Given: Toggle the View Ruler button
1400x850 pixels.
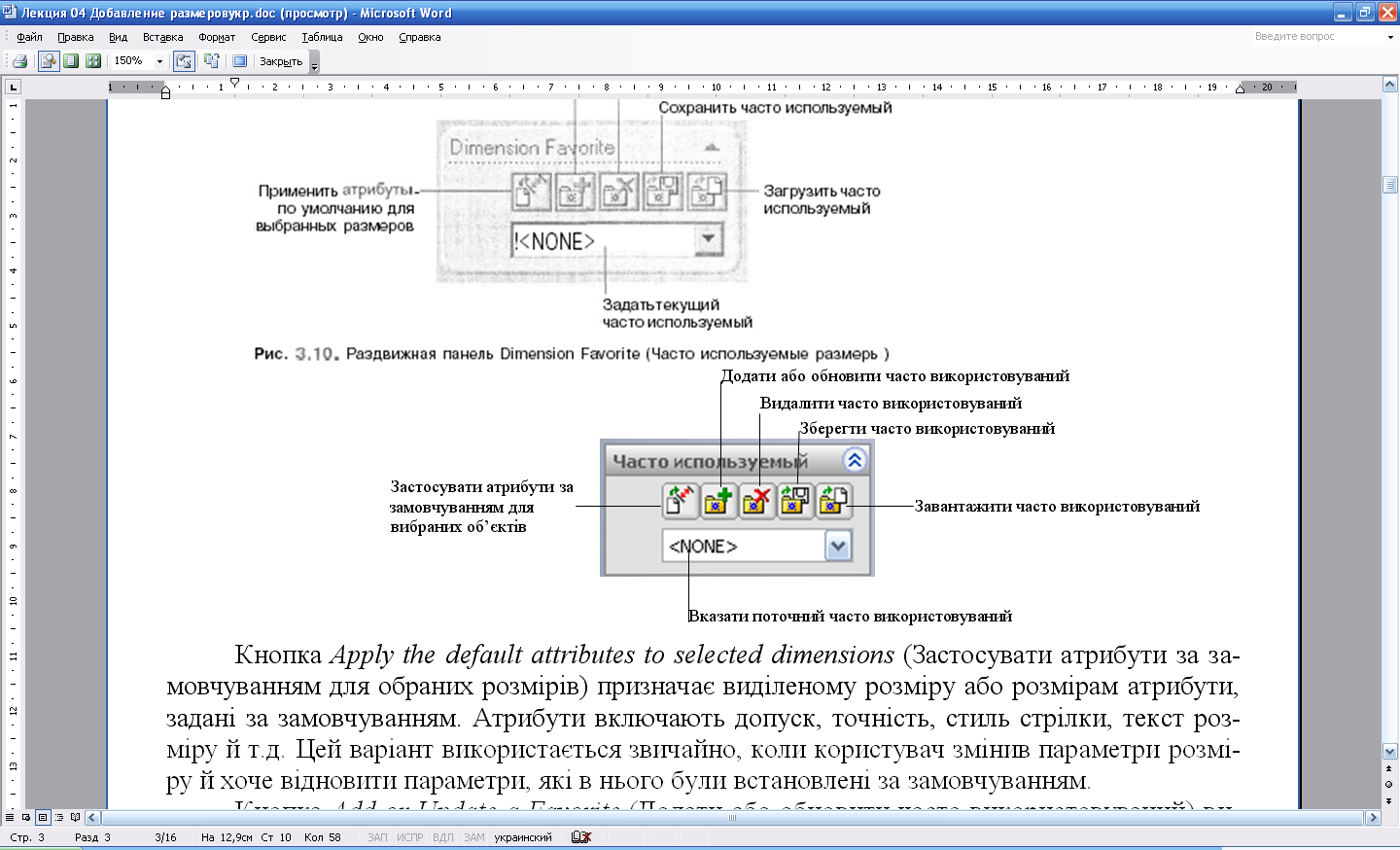Looking at the screenshot, I should (x=184, y=61).
